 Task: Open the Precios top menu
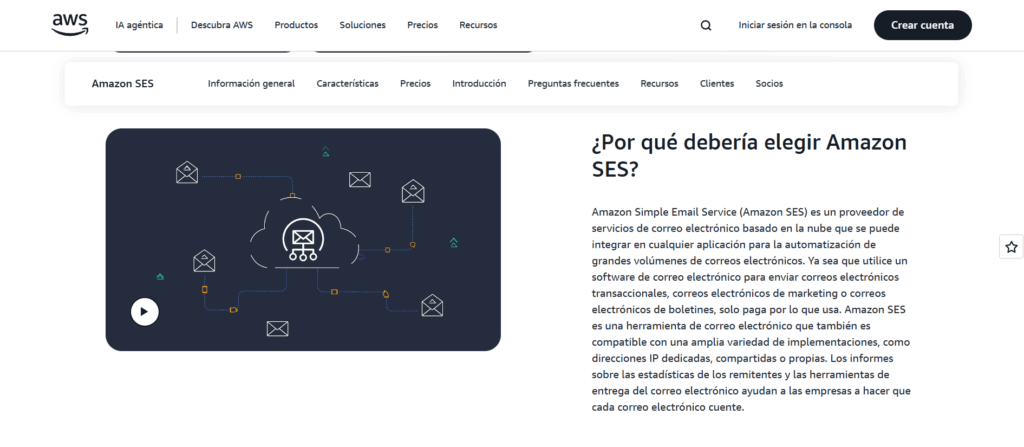422,25
